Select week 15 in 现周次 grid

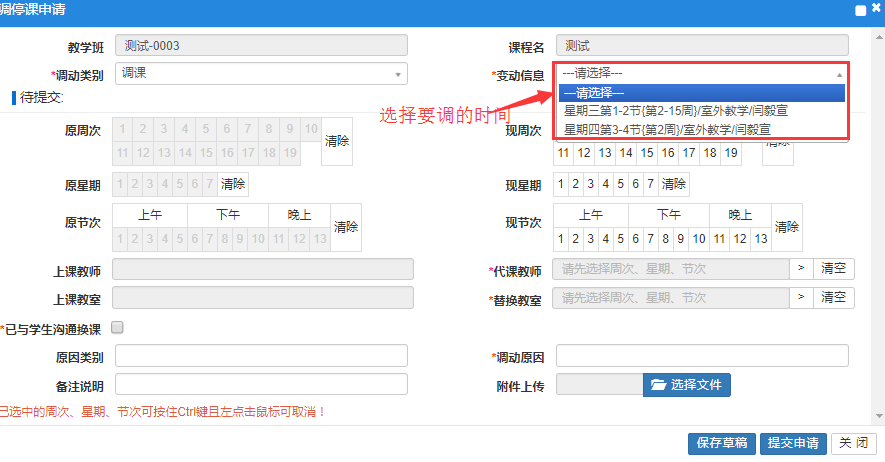pyautogui.click(x=647, y=153)
